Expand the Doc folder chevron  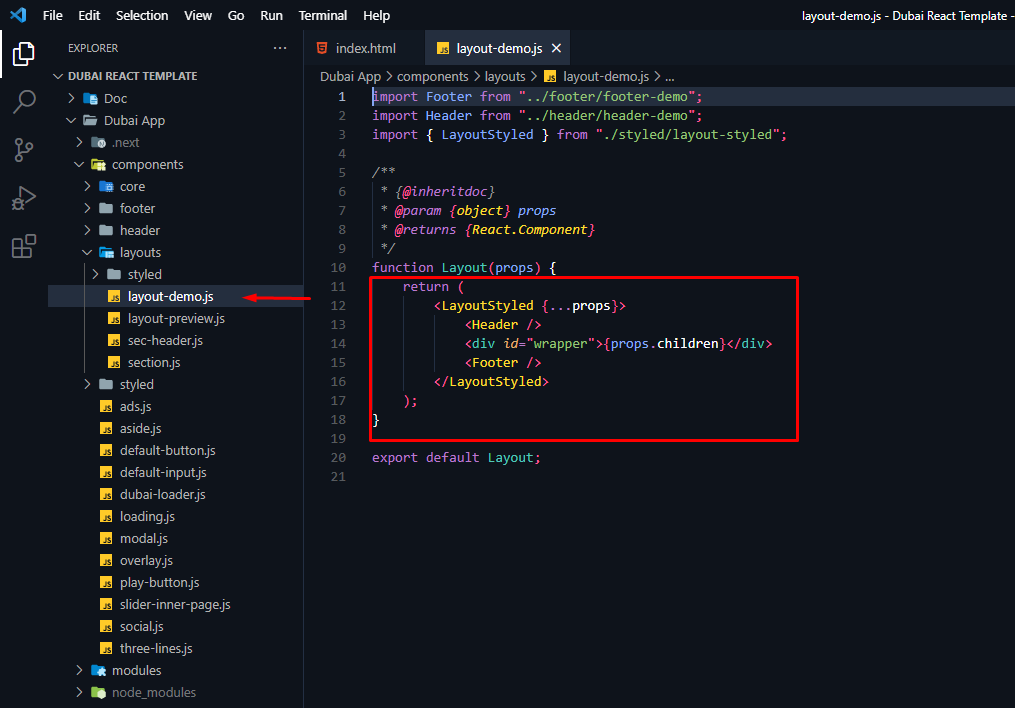coord(71,98)
